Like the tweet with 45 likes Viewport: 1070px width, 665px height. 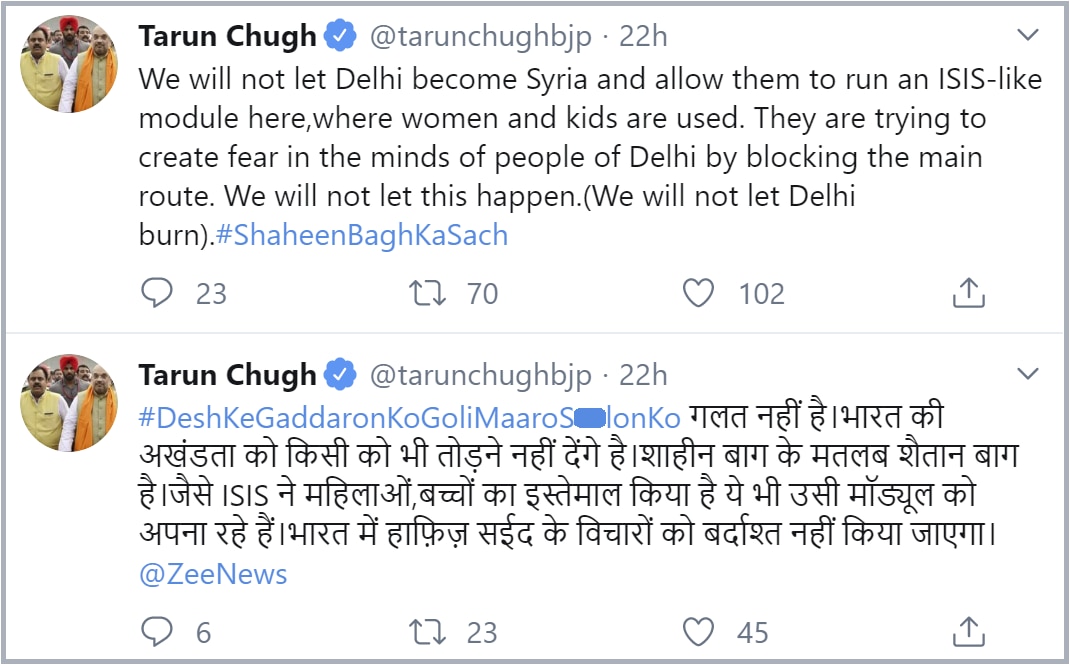pos(698,631)
